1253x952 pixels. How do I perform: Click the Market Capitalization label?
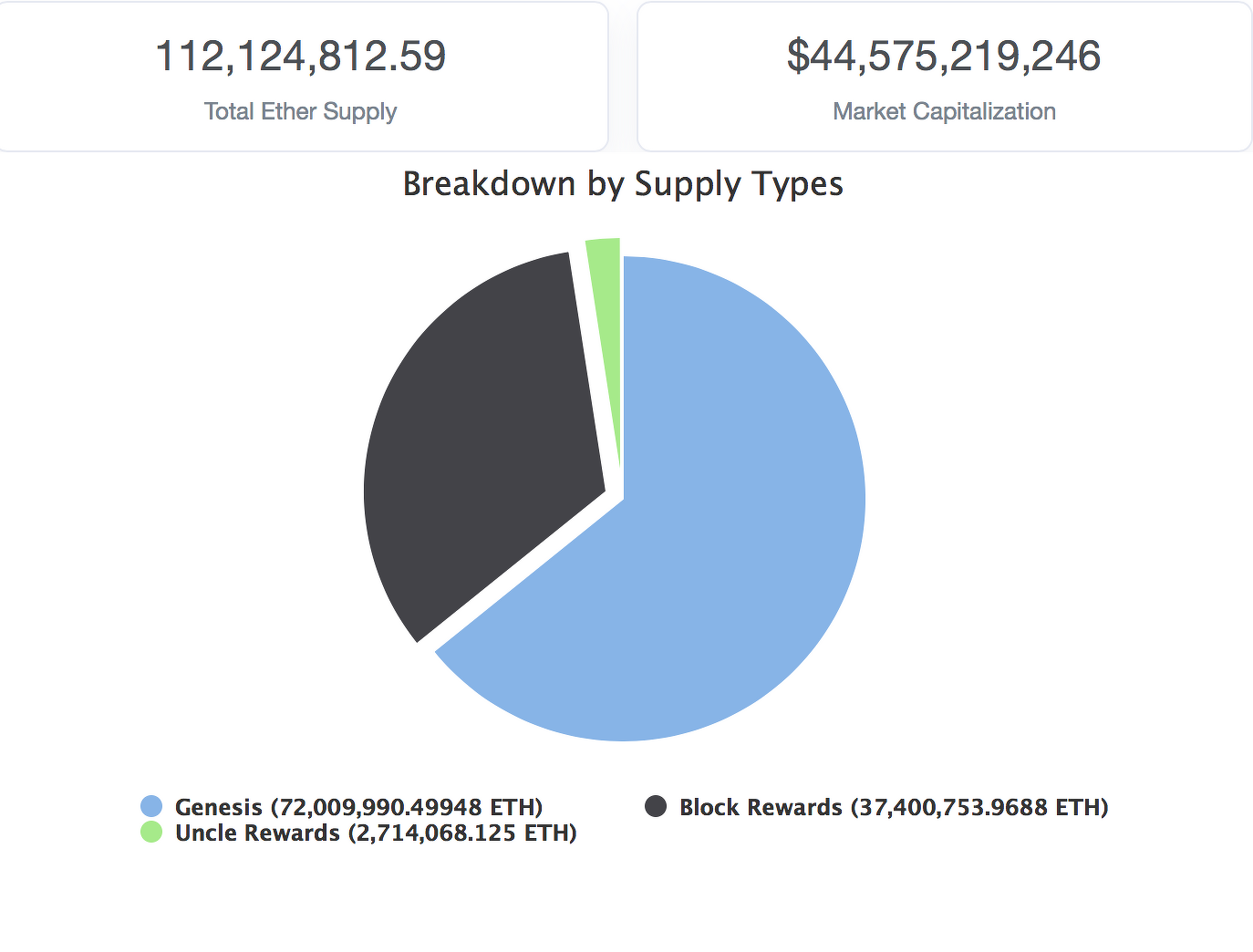(944, 111)
